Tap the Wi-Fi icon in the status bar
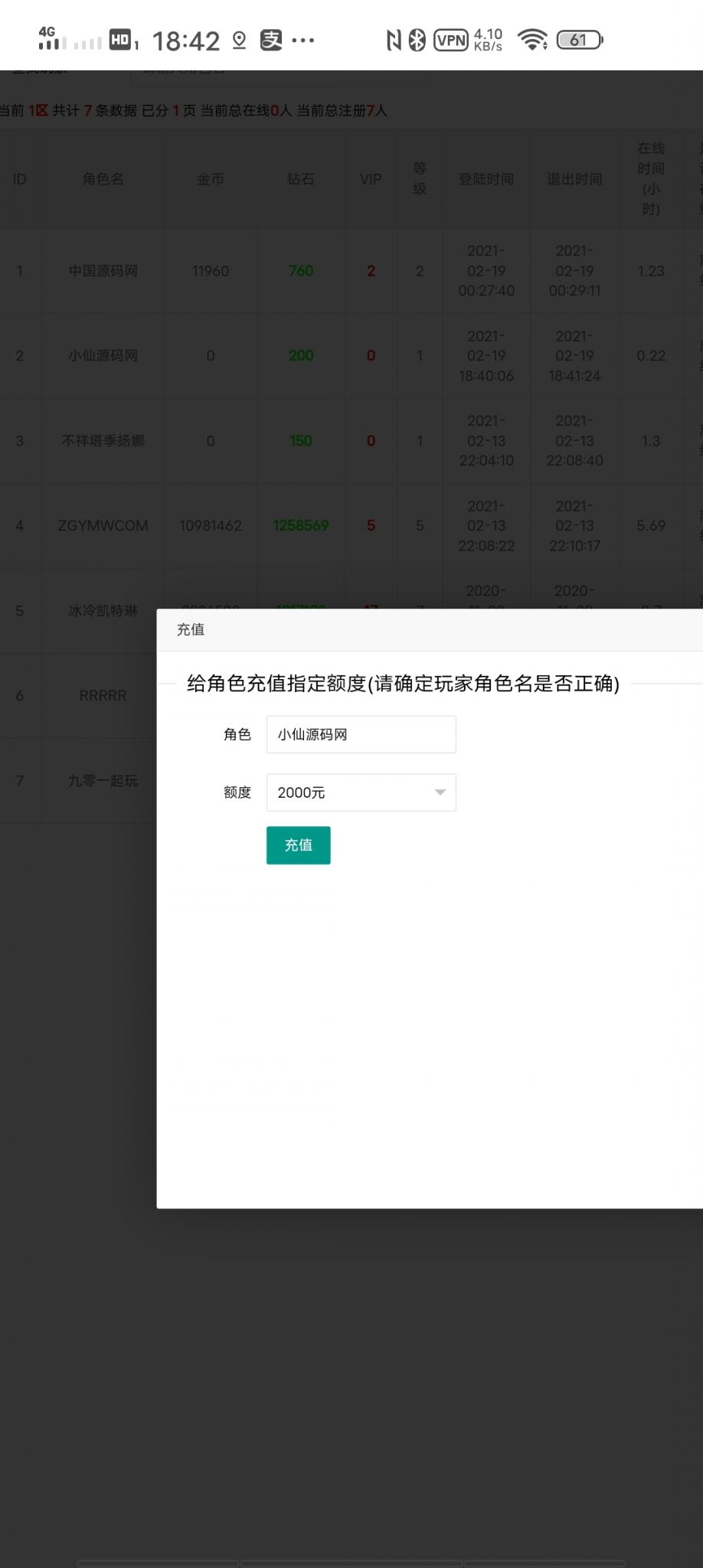The height and width of the screenshot is (1568, 703). click(x=531, y=40)
